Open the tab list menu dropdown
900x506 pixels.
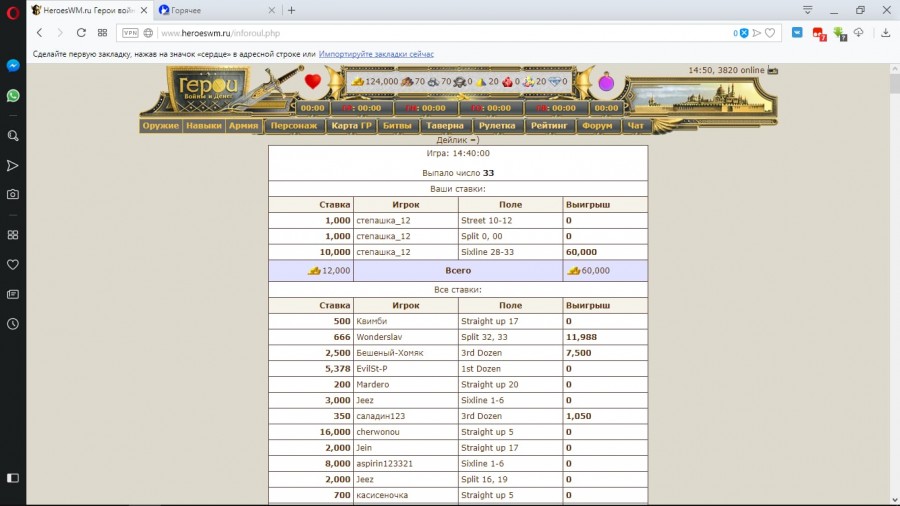pos(807,10)
